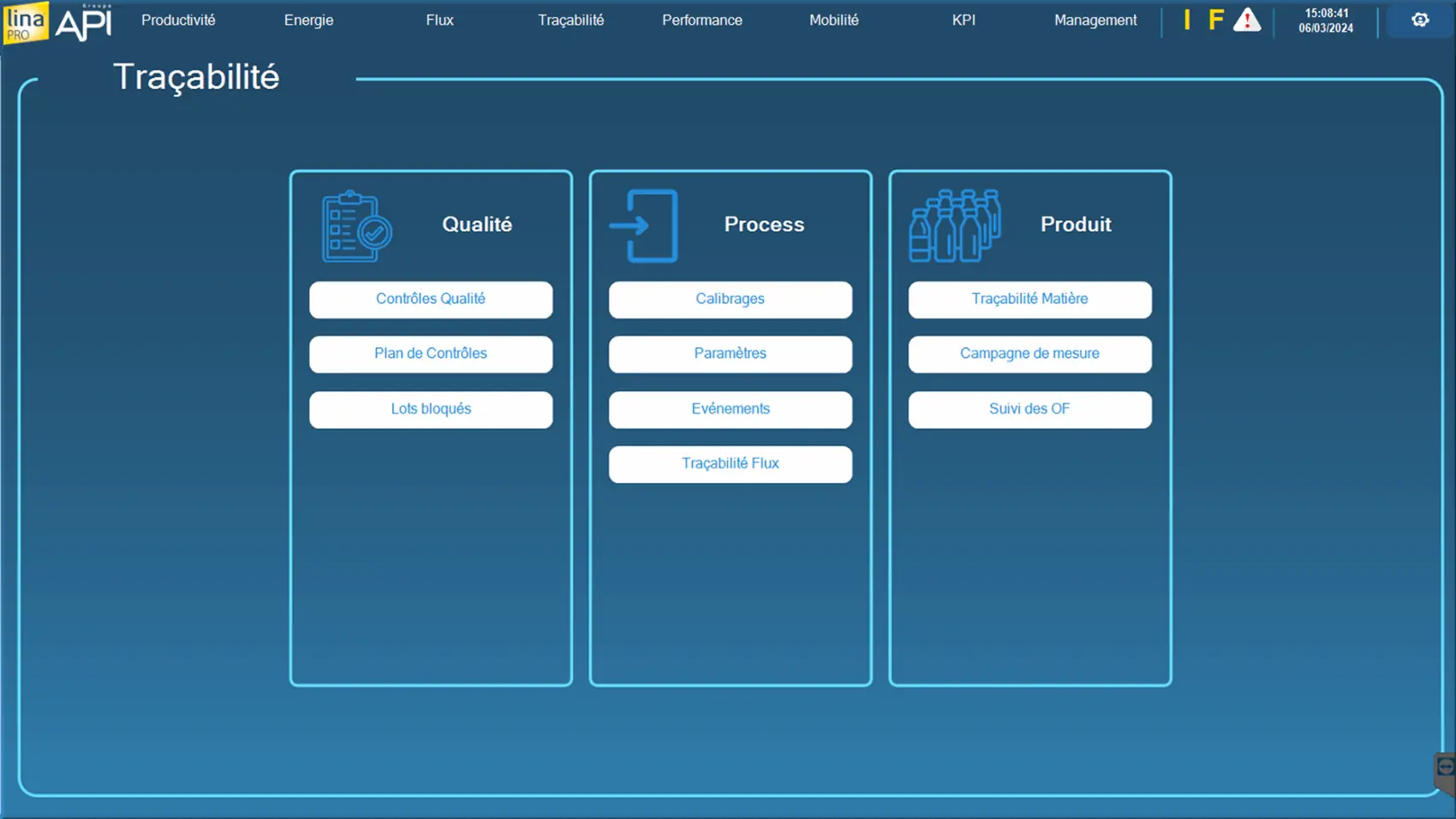Click the Qualité clipboard checklist icon
1456x819 pixels.
(356, 226)
